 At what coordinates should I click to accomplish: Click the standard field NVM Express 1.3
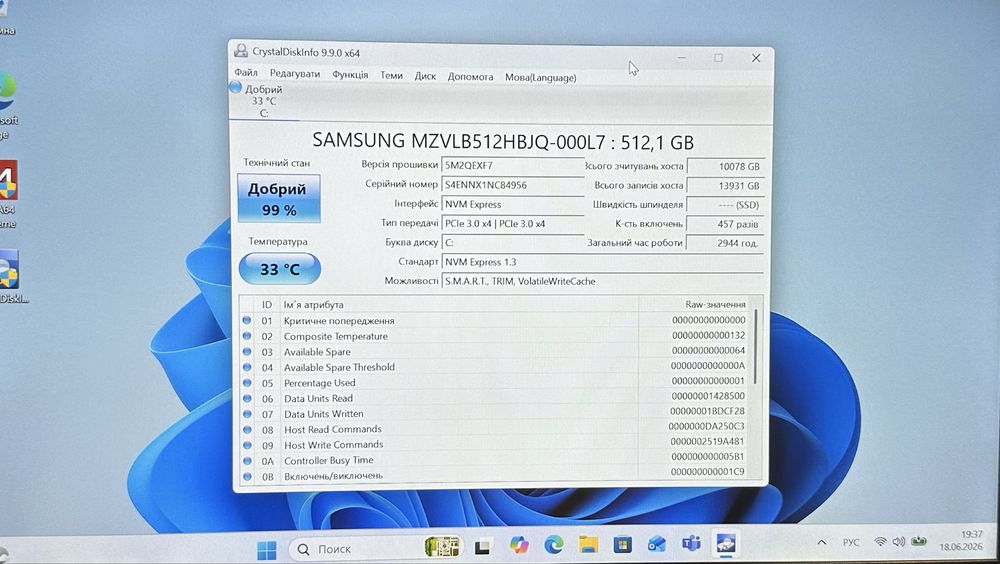click(603, 262)
